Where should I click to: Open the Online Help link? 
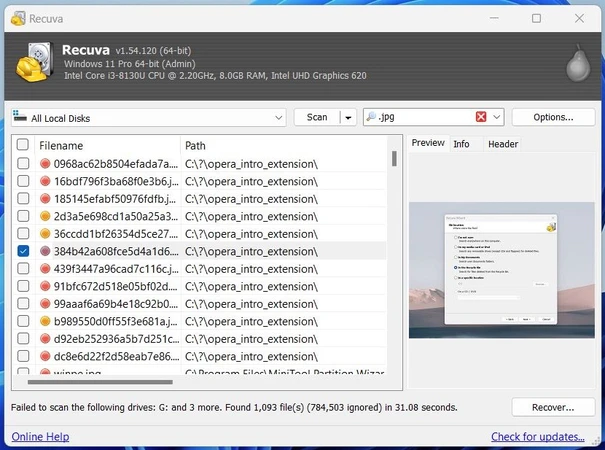point(40,437)
